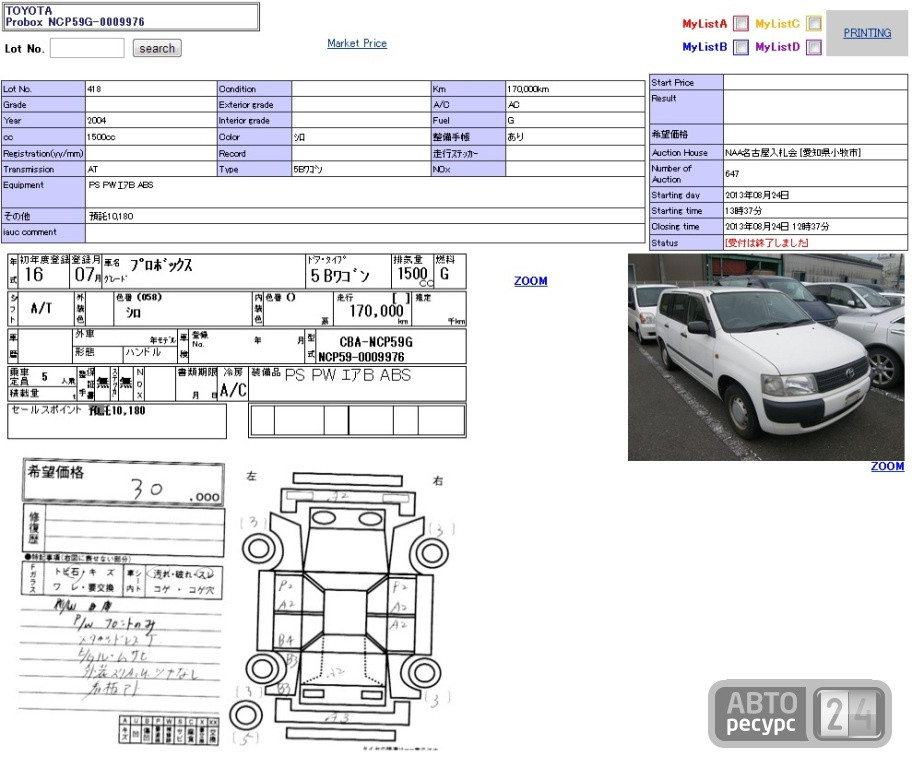Click ZOOM link under car photo
912x768 pixels.
[x=887, y=466]
